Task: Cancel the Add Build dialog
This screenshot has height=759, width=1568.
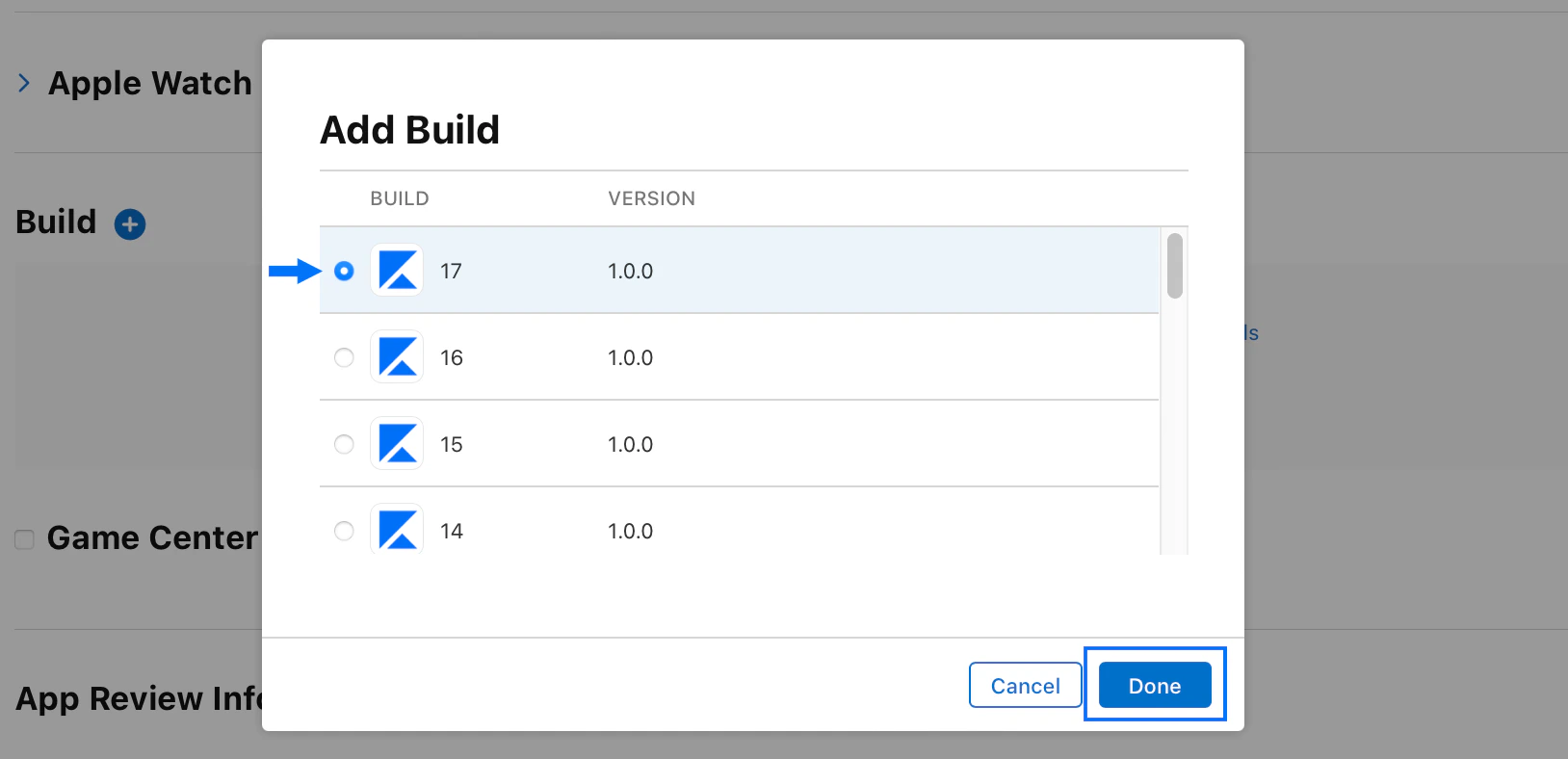Action: click(x=1025, y=685)
